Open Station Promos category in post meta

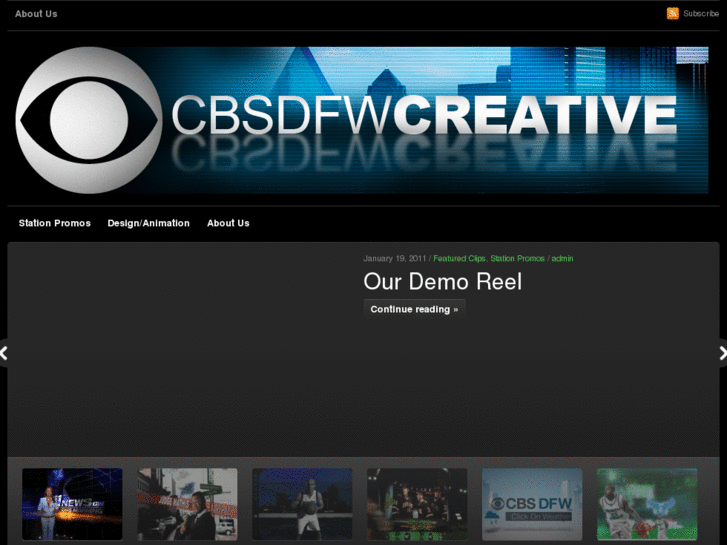pyautogui.click(x=517, y=258)
